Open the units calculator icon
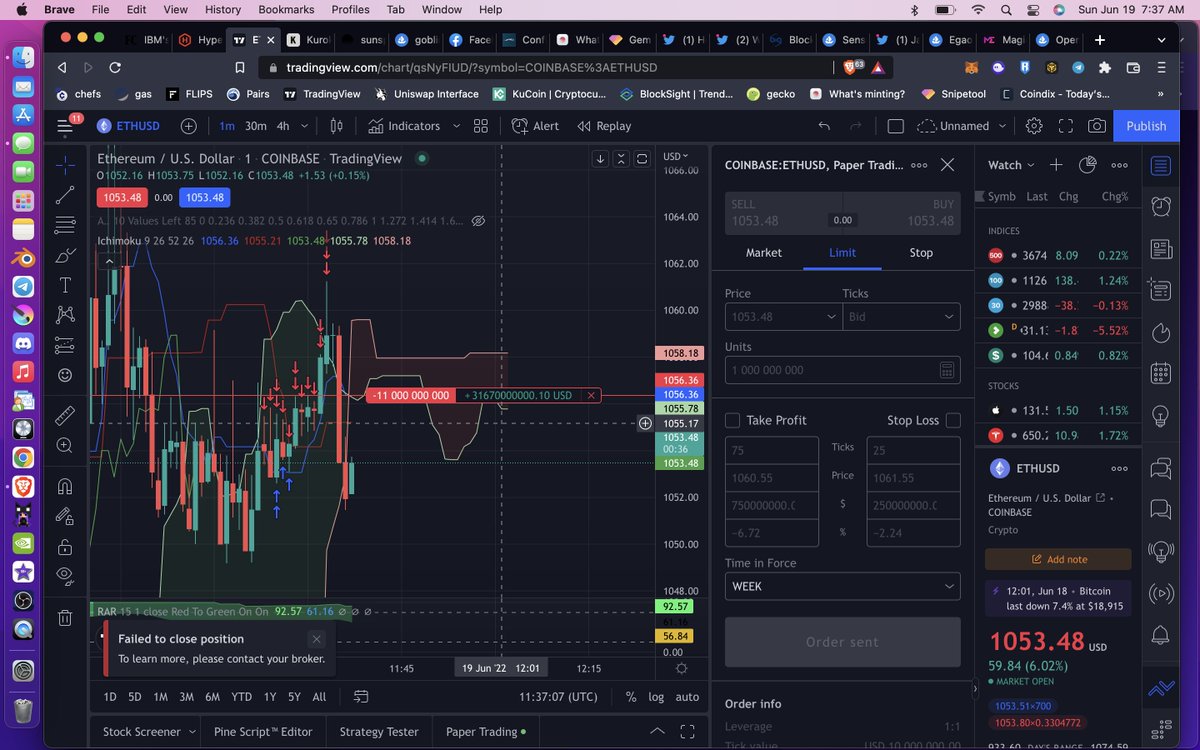The image size is (1200, 750). tap(946, 370)
